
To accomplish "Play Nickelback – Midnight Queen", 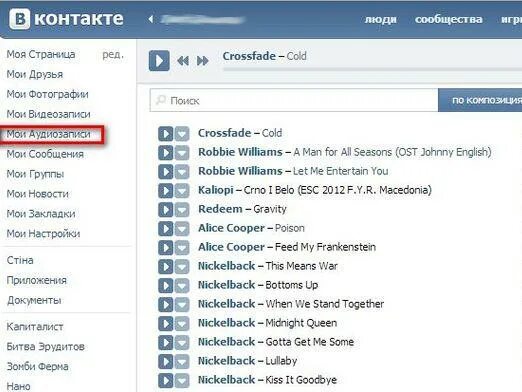I will tap(166, 324).
